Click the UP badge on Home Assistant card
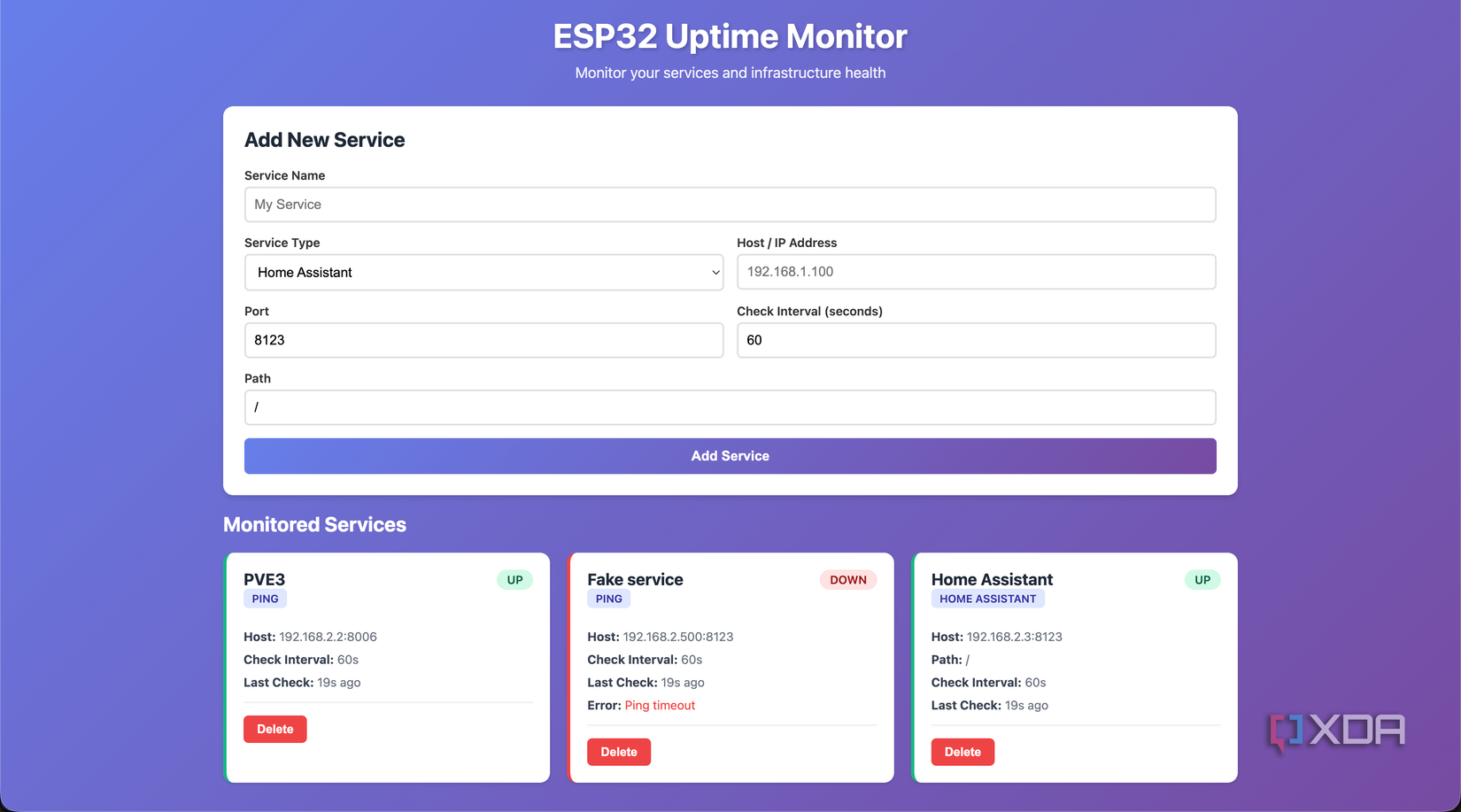Image resolution: width=1461 pixels, height=812 pixels. pyautogui.click(x=1202, y=579)
